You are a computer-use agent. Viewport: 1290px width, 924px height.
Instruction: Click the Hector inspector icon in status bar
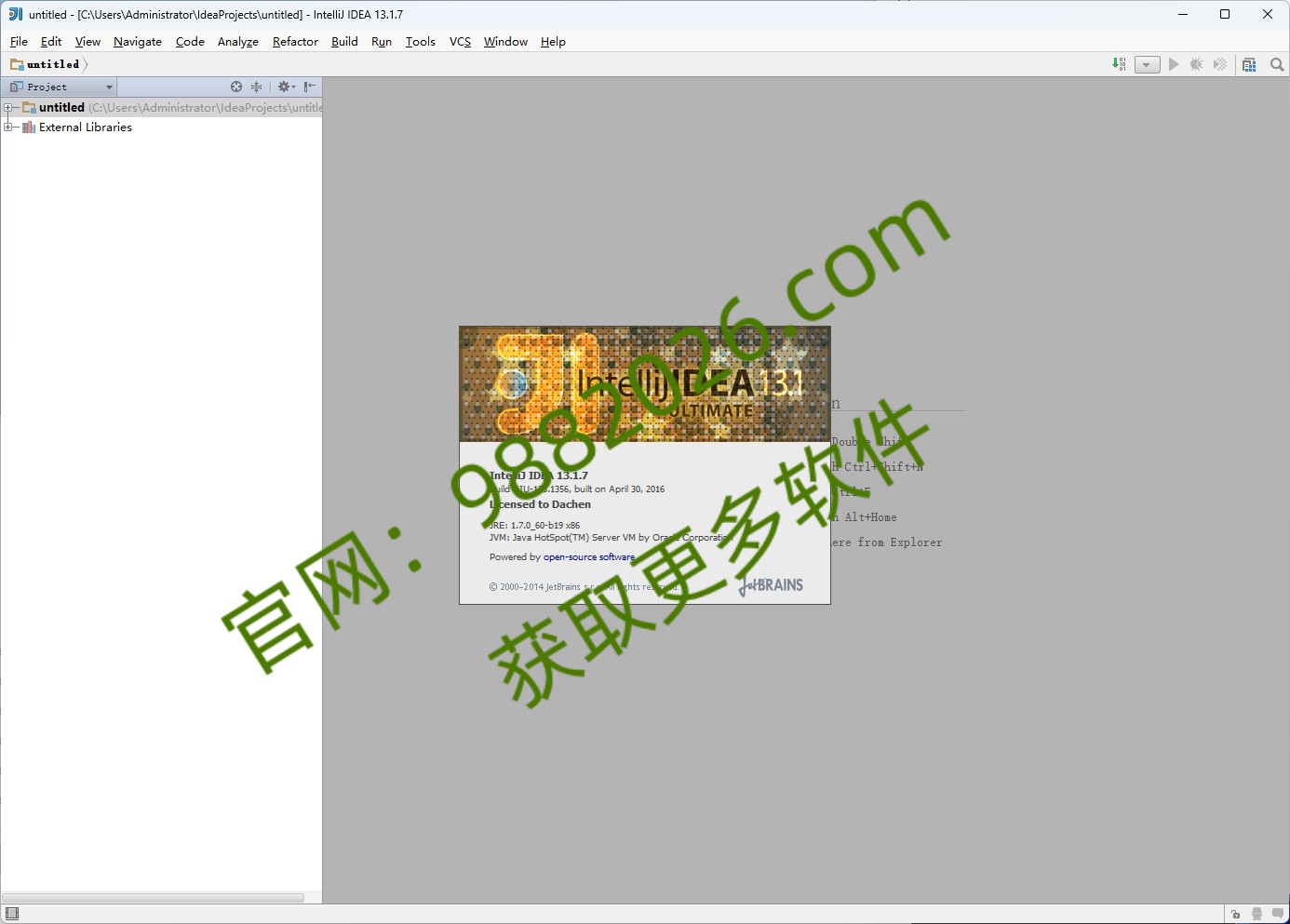click(1257, 914)
